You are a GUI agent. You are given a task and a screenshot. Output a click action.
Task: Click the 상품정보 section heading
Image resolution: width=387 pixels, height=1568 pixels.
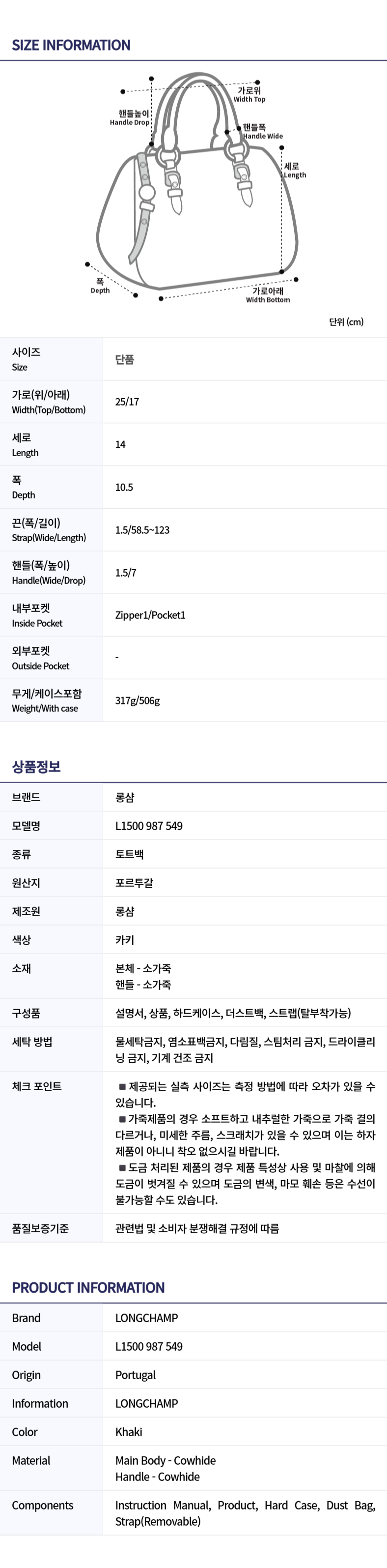(36, 766)
